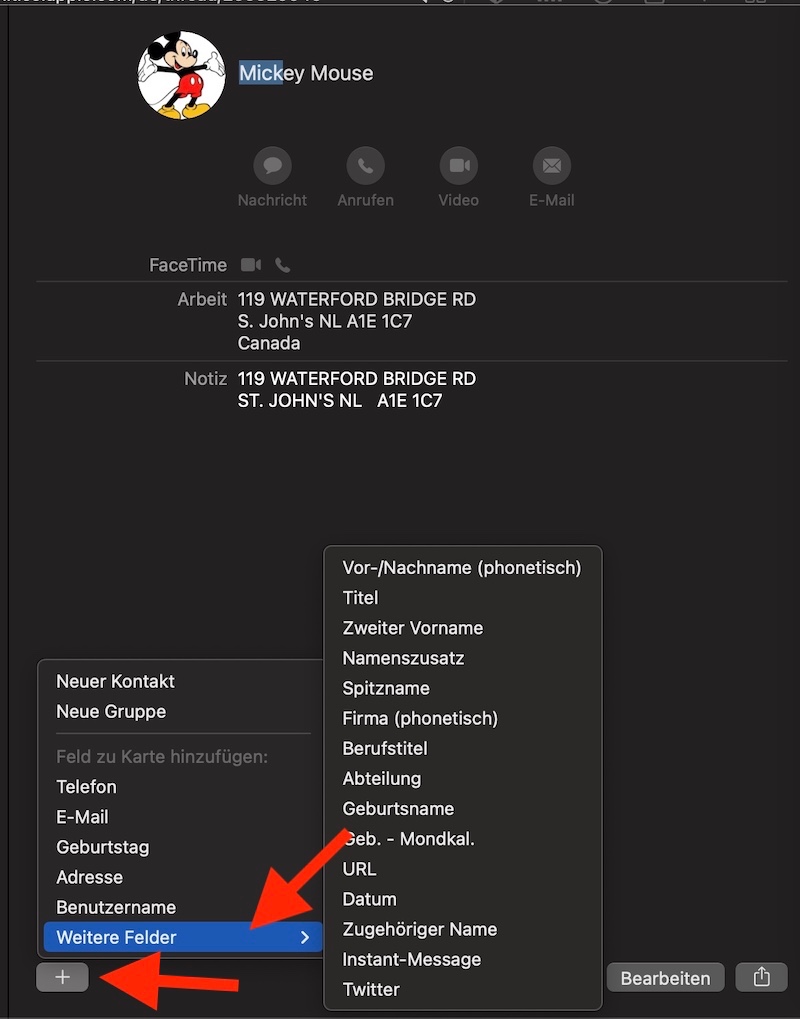
Task: Click the Nachricht message bubble icon
Action: [272, 165]
